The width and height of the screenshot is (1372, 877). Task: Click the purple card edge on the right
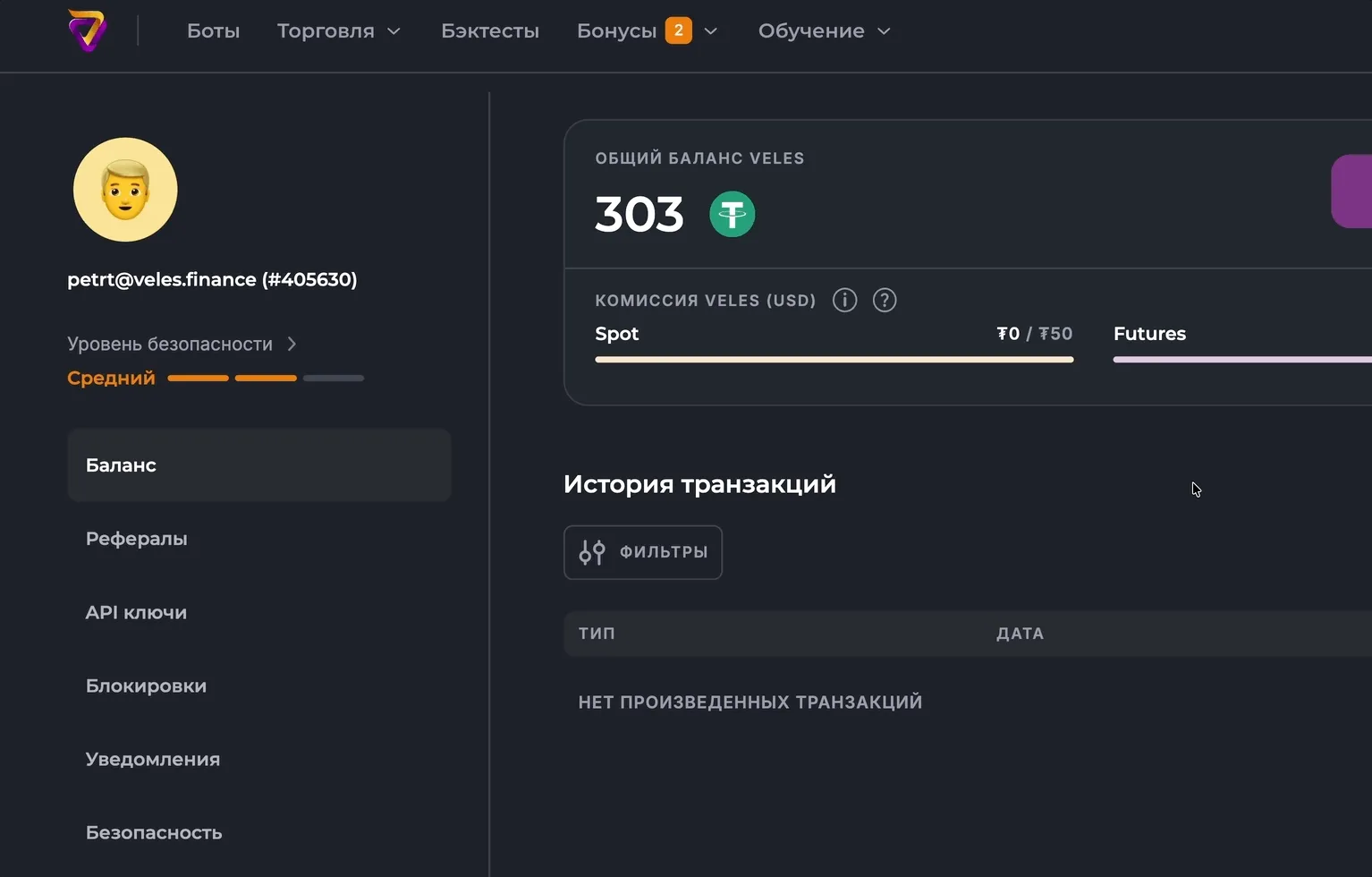(1352, 191)
